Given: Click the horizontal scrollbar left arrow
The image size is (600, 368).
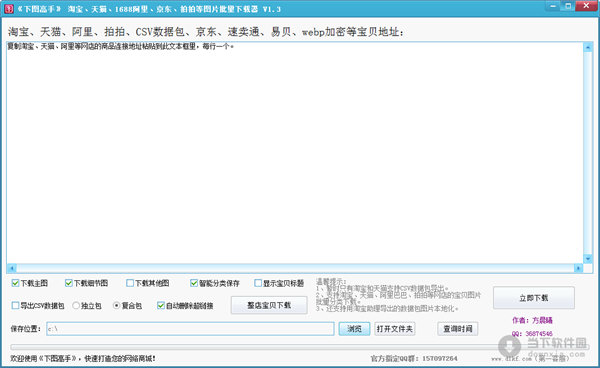Looking at the screenshot, I should coord(11,268).
